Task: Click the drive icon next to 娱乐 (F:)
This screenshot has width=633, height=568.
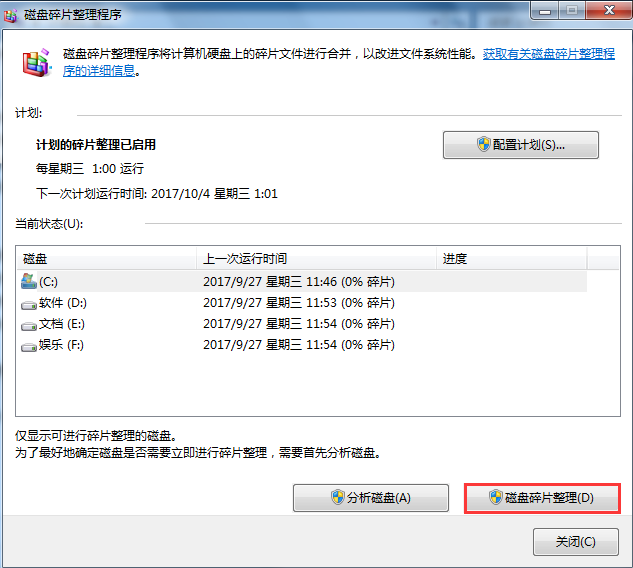Action: 28,345
